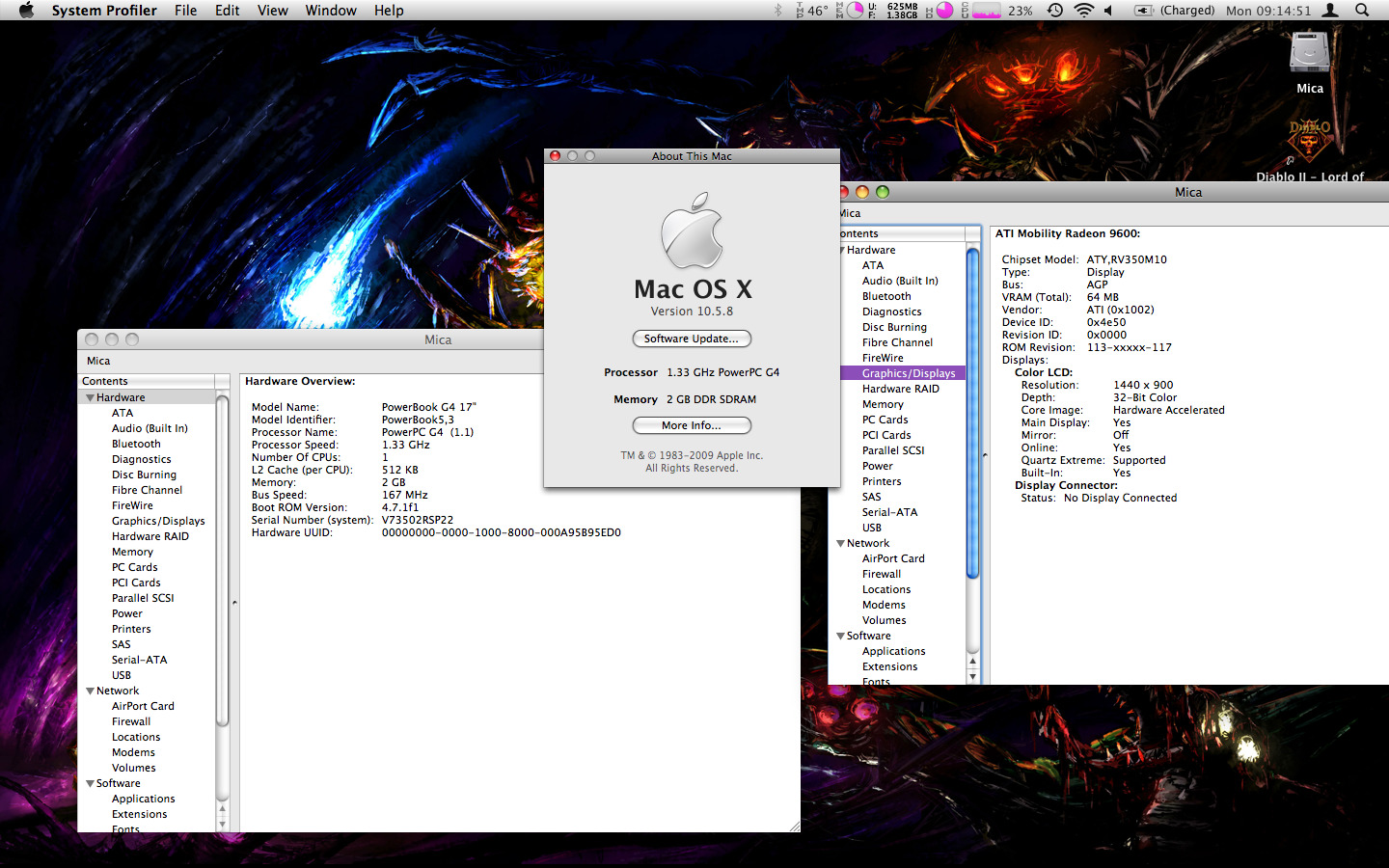This screenshot has width=1389, height=868.
Task: Click split-pane divider handle in Hardware Overview window
Action: point(234,603)
